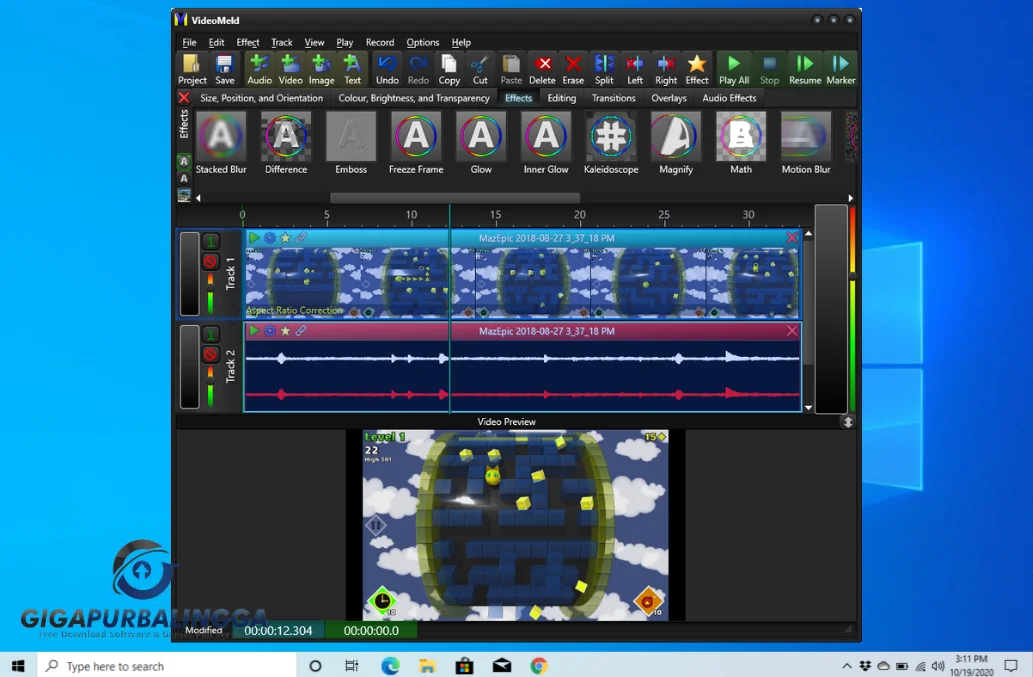Add a Text item from toolbar
The width and height of the screenshot is (1033, 677).
tap(352, 69)
